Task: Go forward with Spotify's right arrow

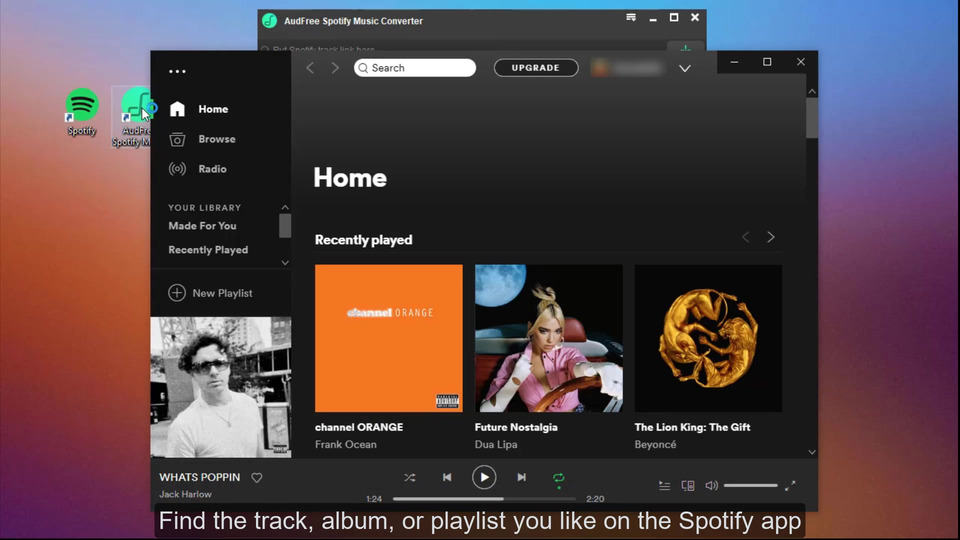Action: coord(335,68)
